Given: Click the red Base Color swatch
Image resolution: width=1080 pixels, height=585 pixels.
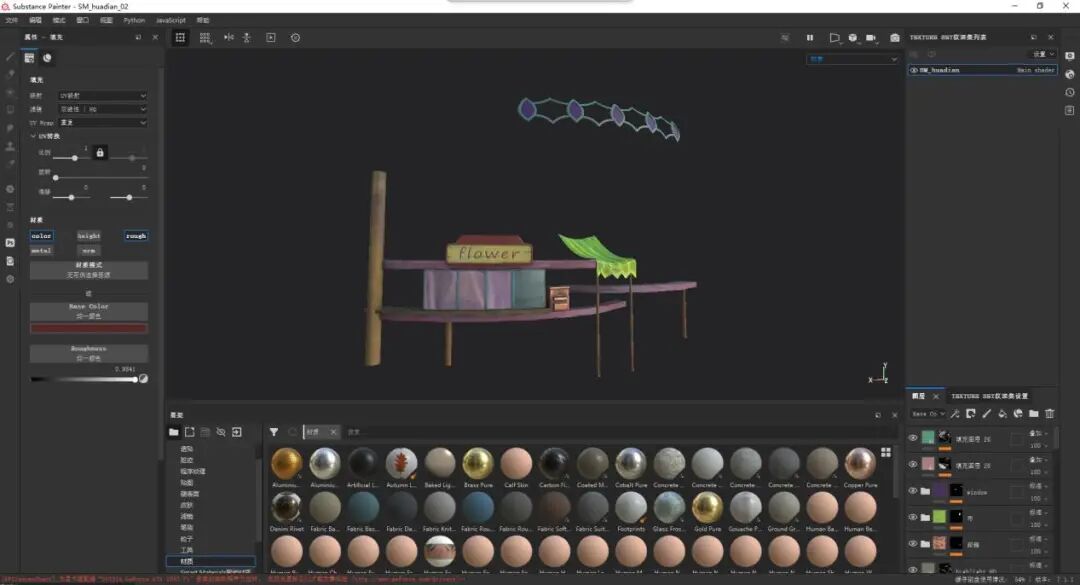Looking at the screenshot, I should coord(89,329).
